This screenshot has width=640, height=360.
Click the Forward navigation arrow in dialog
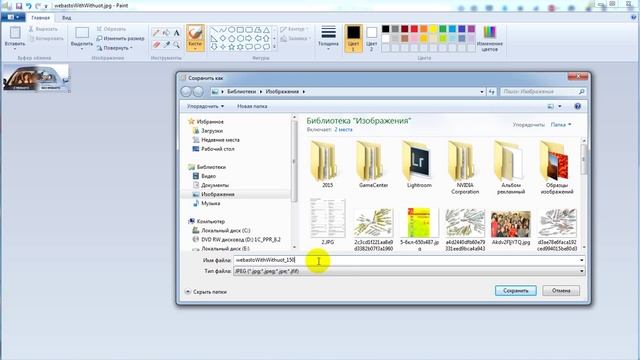[x=198, y=91]
